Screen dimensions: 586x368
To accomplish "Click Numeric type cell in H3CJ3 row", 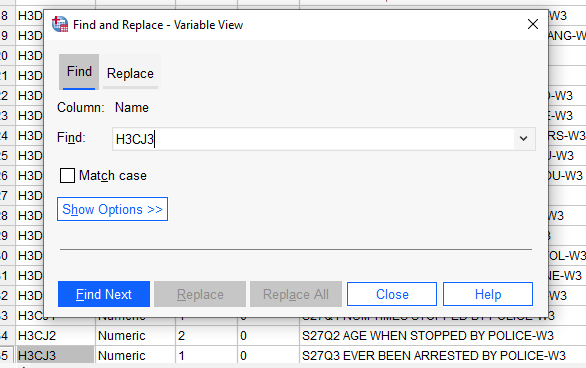I will click(135, 355).
